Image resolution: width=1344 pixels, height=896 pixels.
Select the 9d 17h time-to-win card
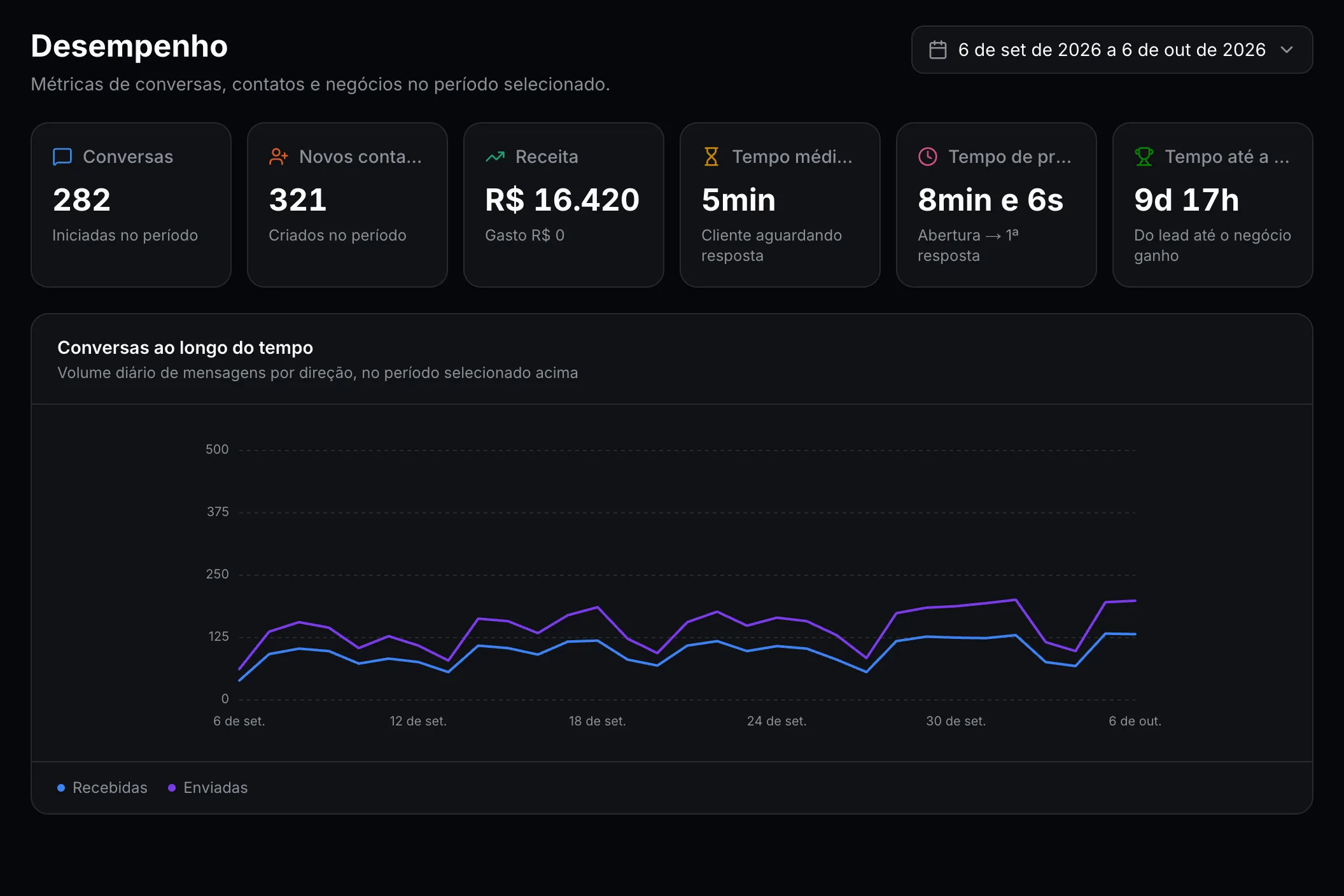tap(1213, 205)
